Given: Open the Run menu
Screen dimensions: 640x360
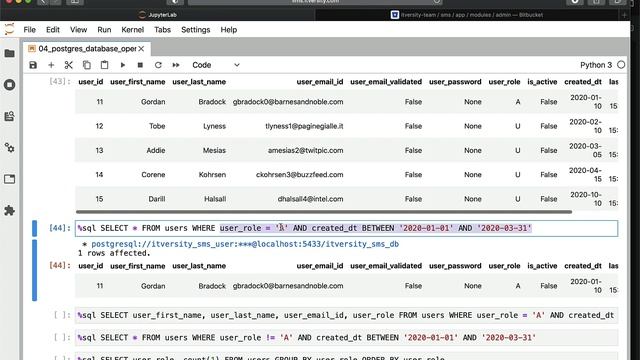Looking at the screenshot, I should coord(104,30).
